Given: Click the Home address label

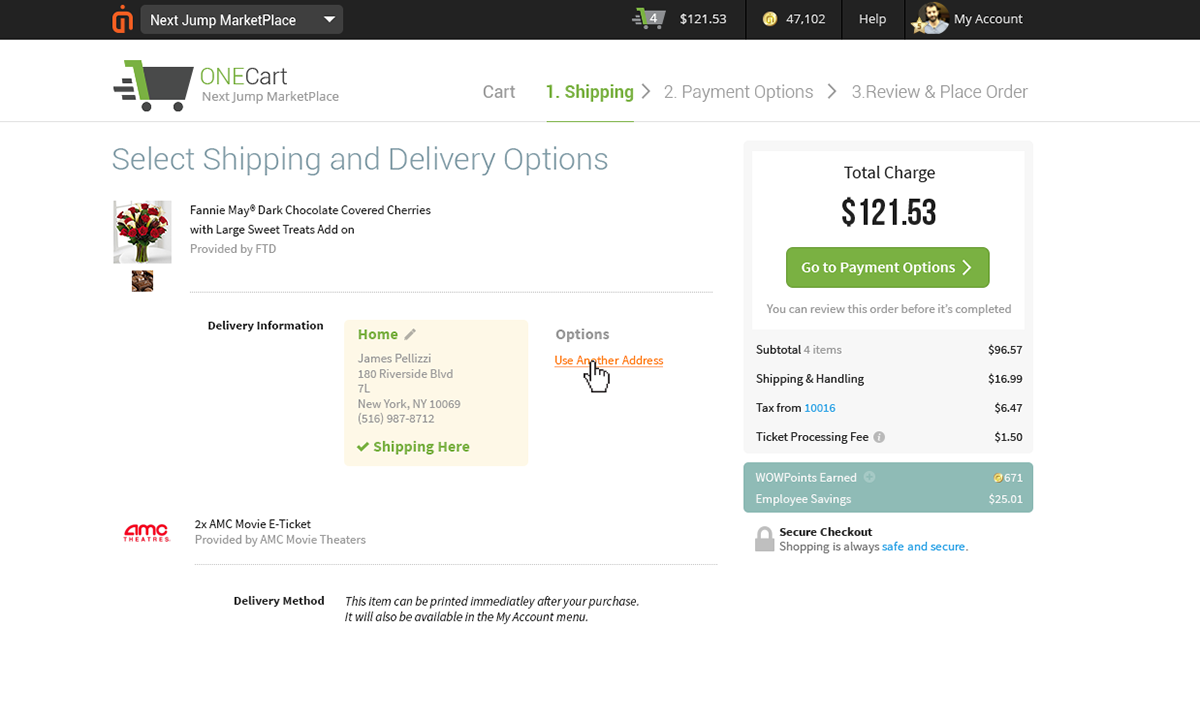Looking at the screenshot, I should (378, 334).
